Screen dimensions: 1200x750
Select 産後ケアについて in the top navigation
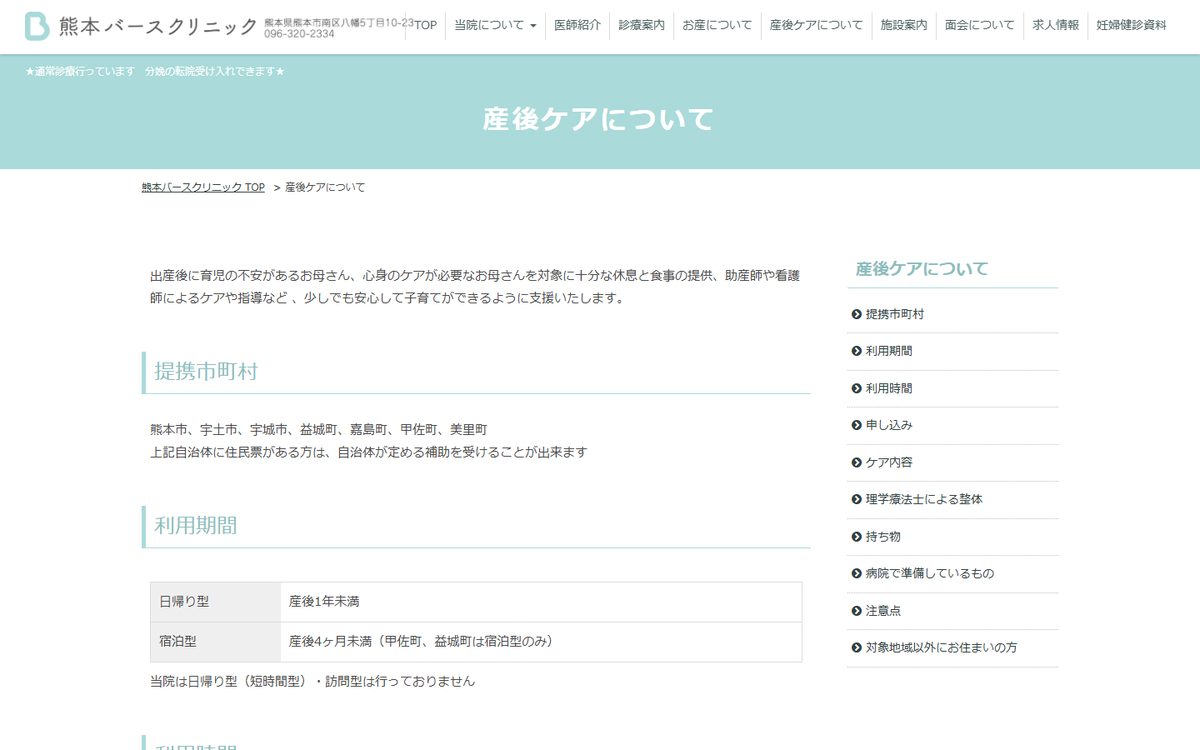click(x=816, y=25)
